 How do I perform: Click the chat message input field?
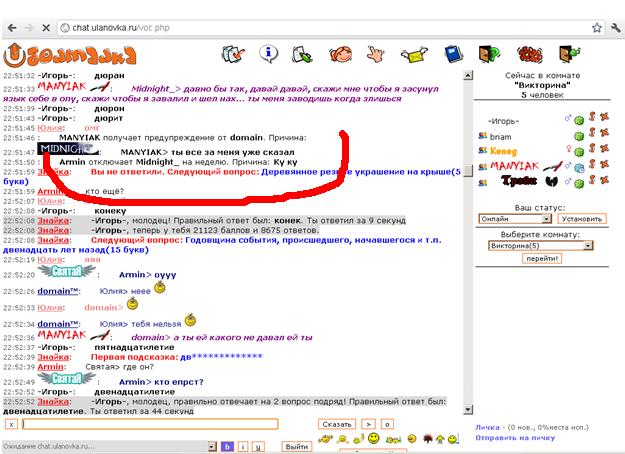pos(150,424)
